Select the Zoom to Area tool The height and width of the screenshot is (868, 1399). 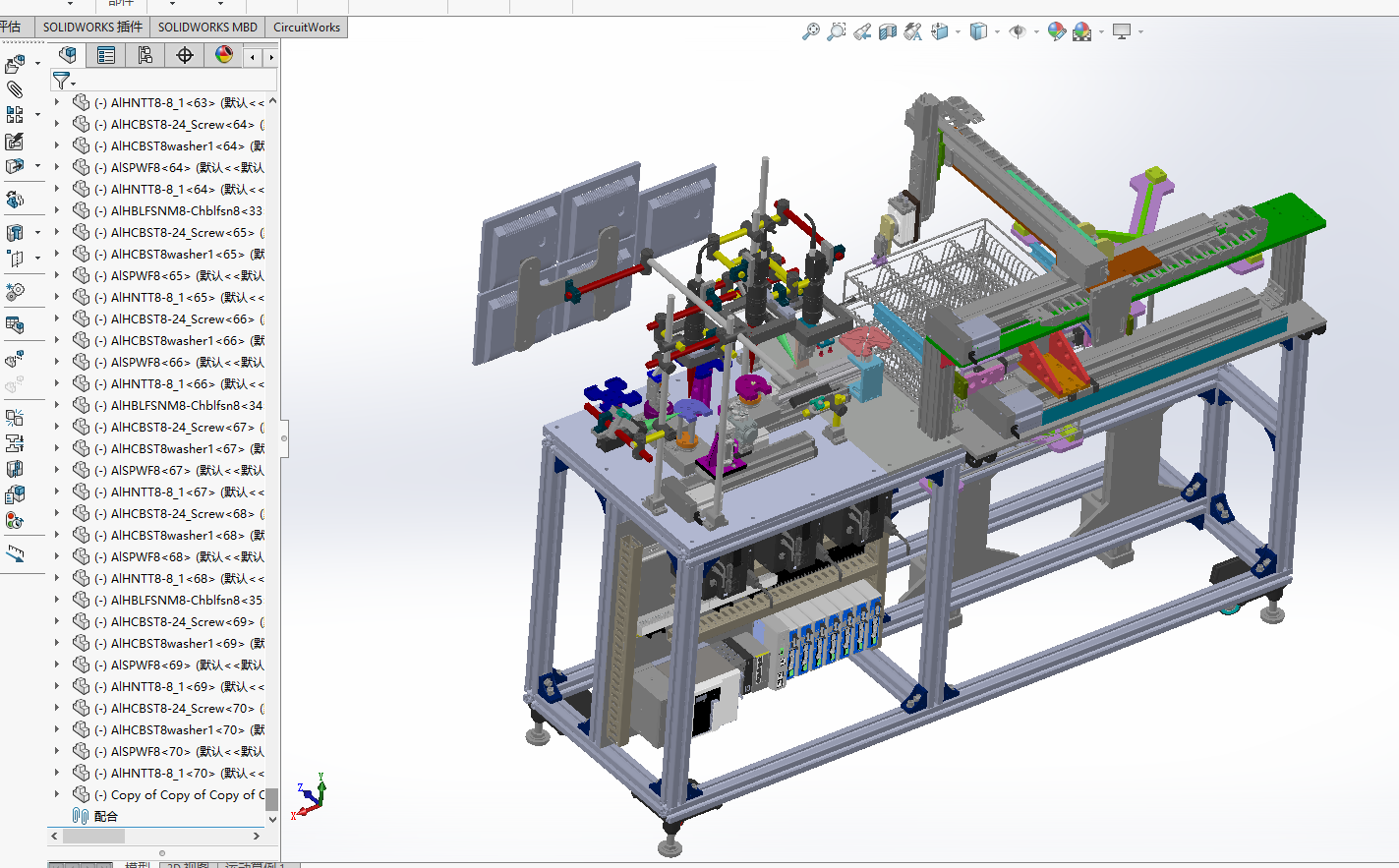pyautogui.click(x=837, y=31)
